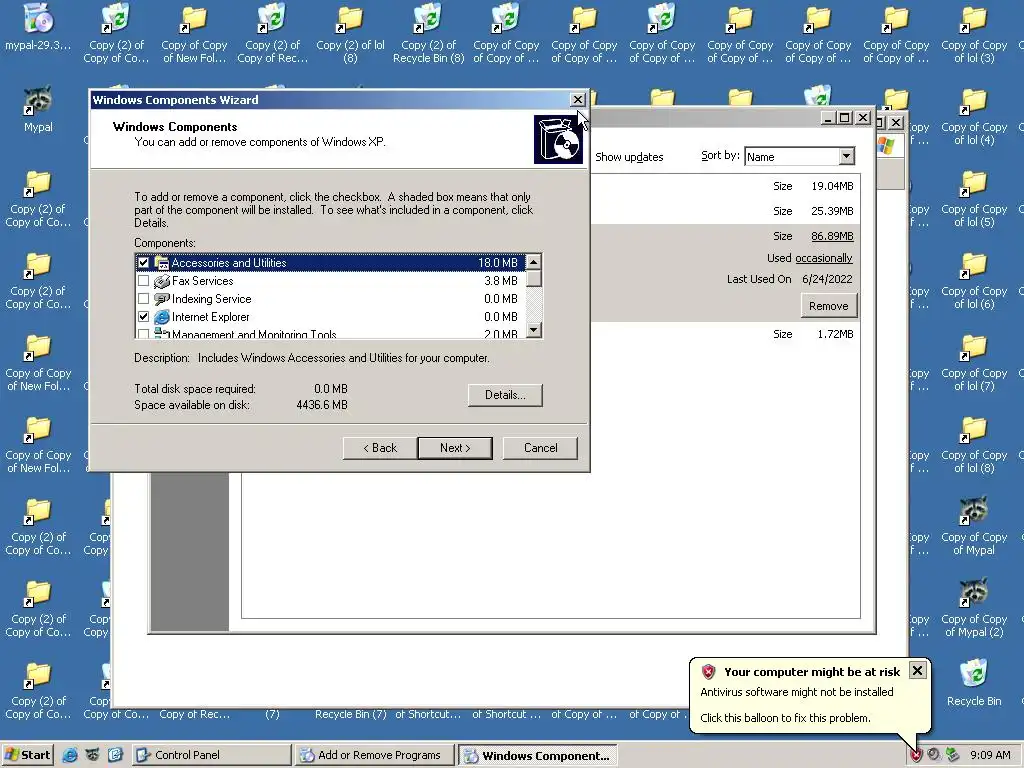The width and height of the screenshot is (1024, 768).
Task: Select the Fax Services row text
Action: click(202, 281)
